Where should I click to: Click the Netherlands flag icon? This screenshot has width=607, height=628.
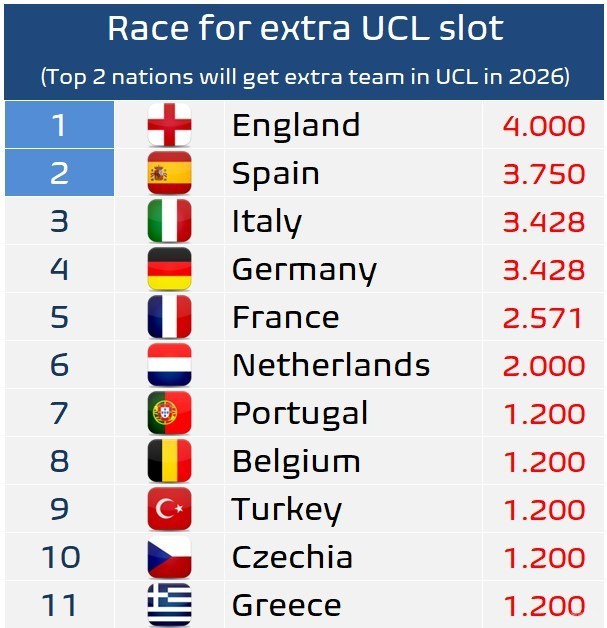pos(169,366)
